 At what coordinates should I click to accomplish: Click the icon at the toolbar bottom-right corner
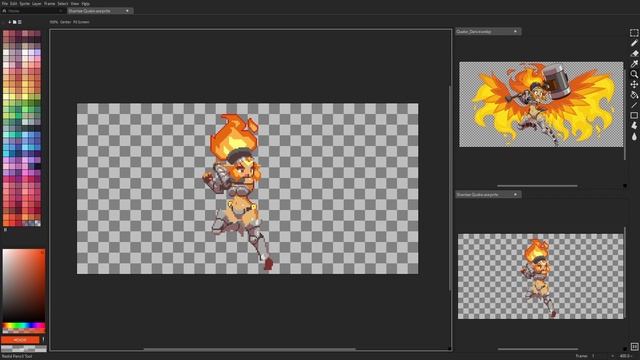[634, 347]
